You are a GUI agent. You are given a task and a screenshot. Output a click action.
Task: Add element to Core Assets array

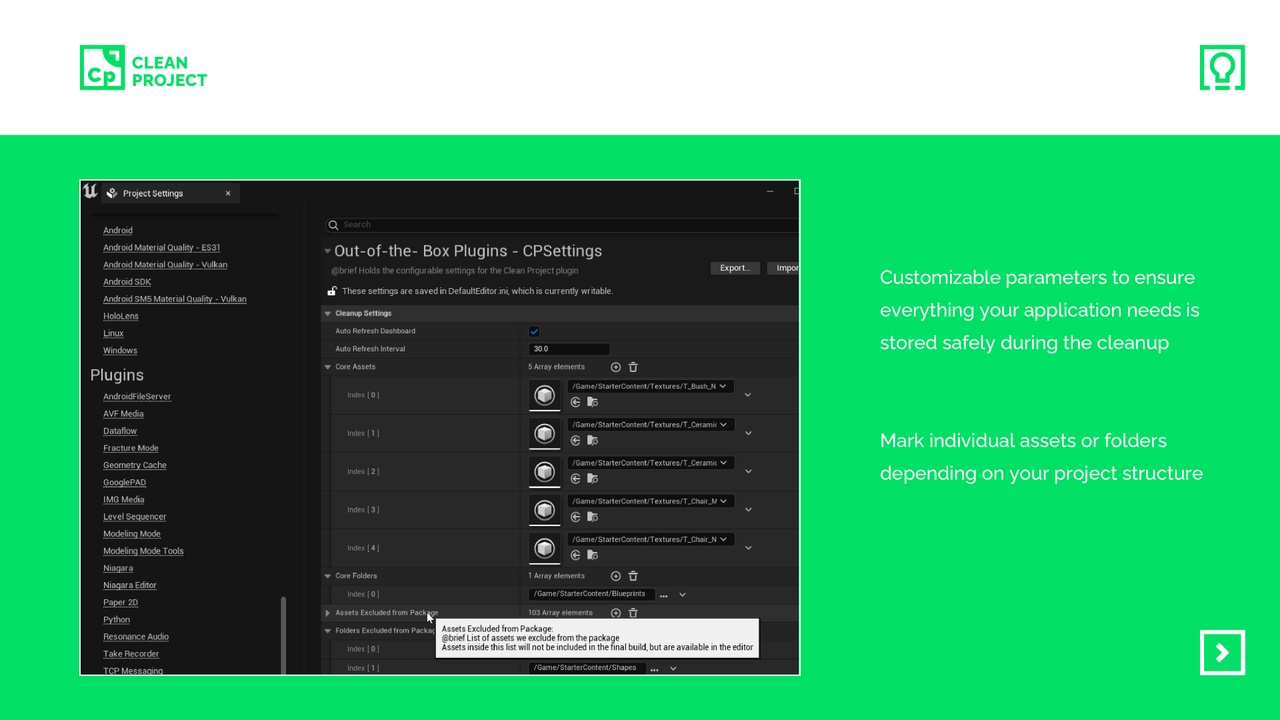click(615, 367)
